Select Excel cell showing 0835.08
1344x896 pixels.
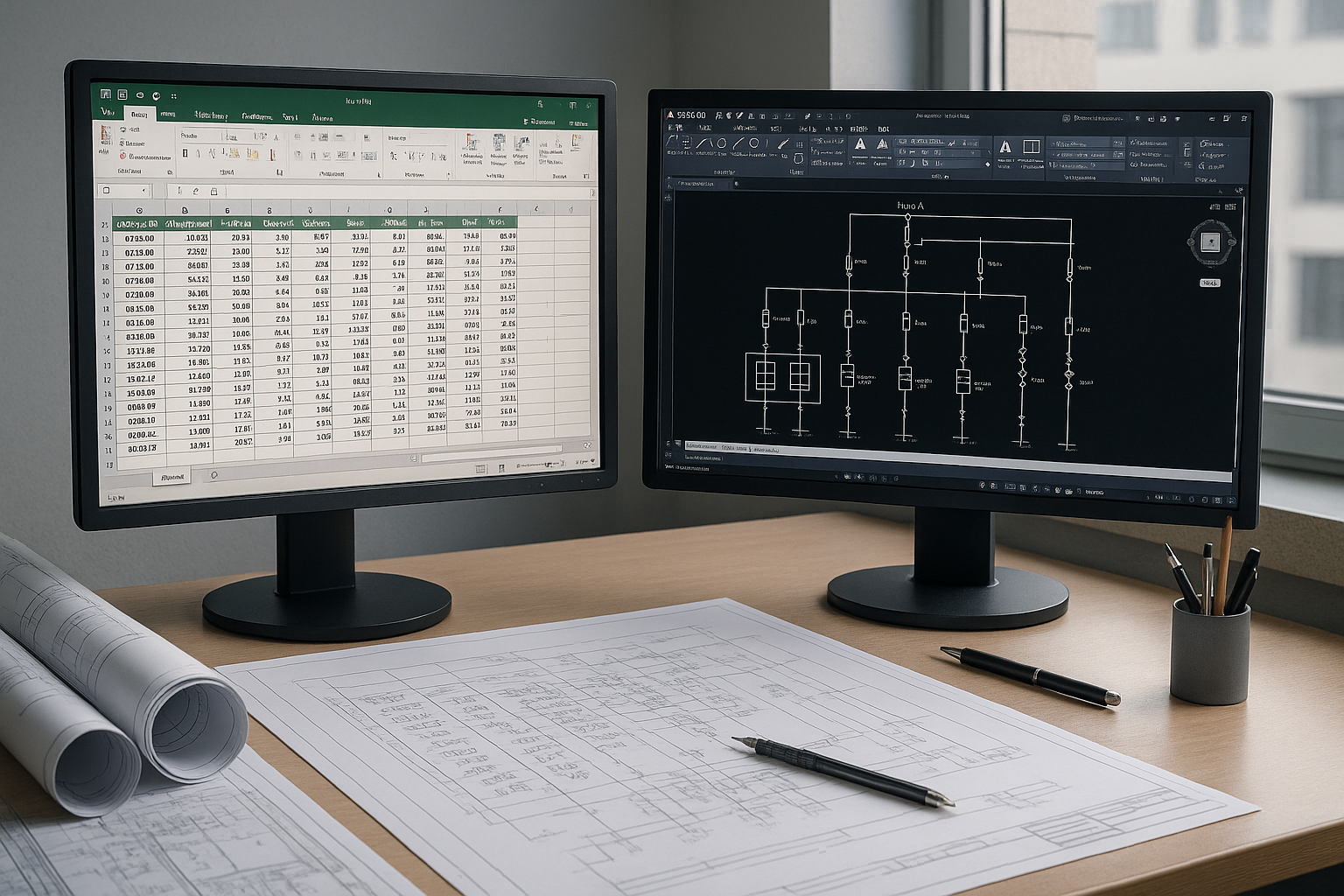(x=140, y=309)
